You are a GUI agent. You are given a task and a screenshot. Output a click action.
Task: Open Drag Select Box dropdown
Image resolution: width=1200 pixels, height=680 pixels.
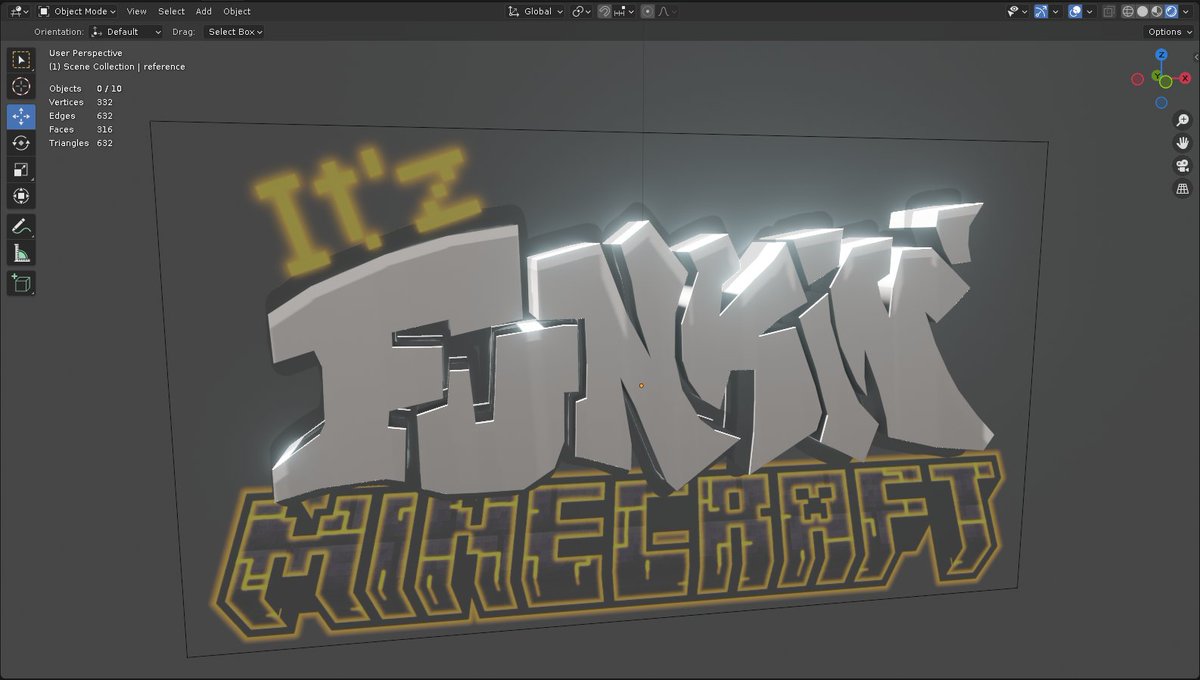point(234,32)
